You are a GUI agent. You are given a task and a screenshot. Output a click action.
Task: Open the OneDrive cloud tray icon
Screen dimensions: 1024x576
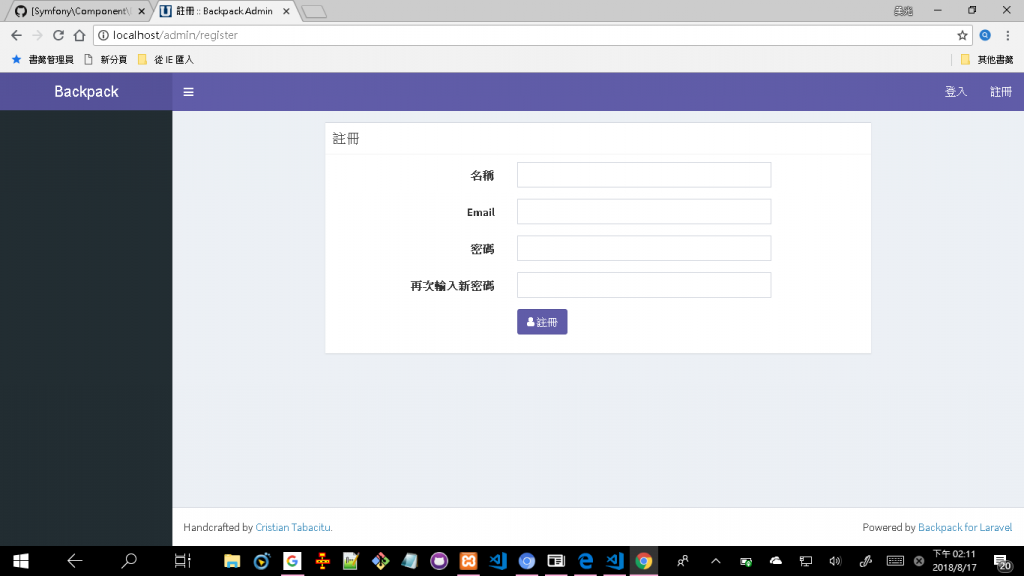776,561
